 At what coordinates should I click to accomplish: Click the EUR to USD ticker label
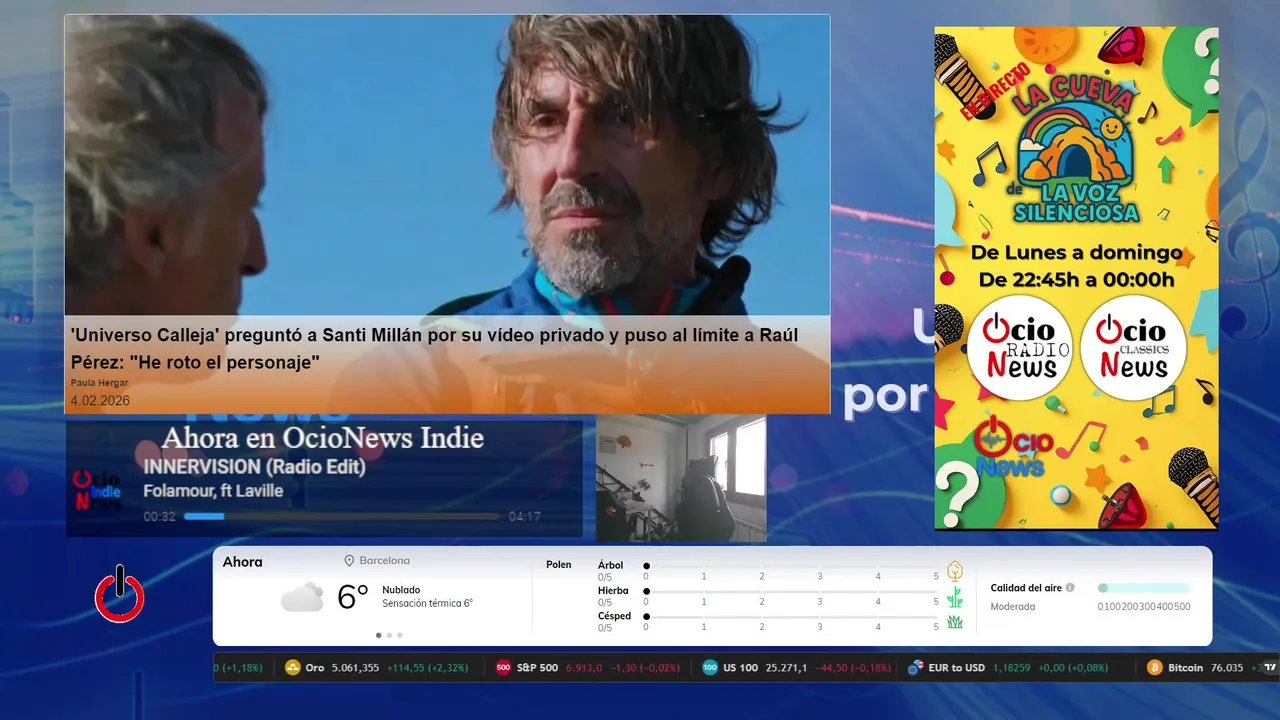pyautogui.click(x=956, y=667)
